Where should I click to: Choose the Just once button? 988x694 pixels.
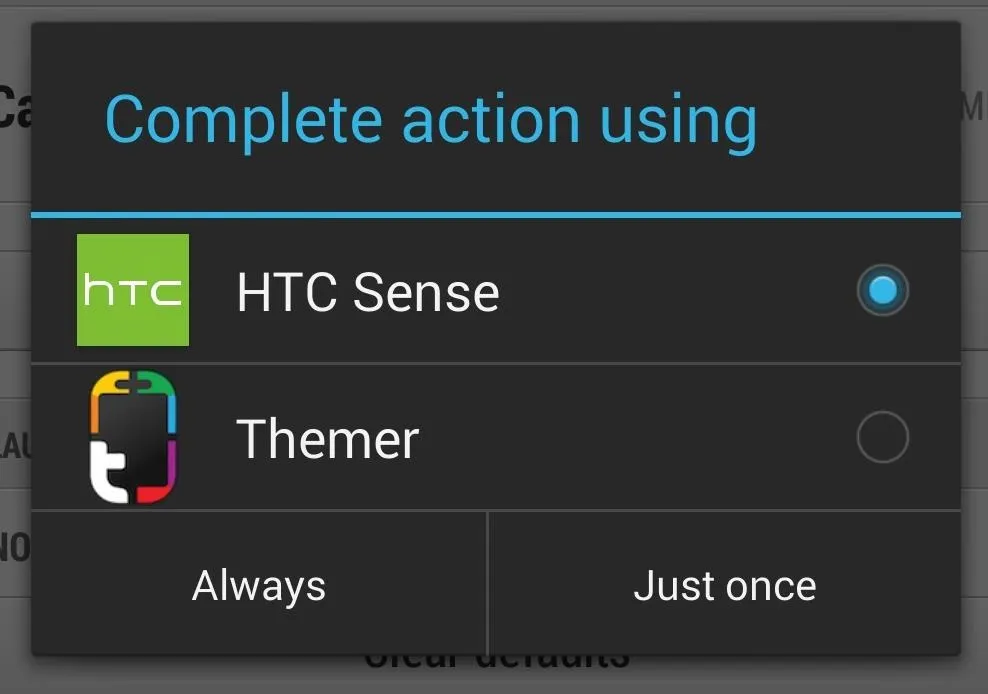click(x=725, y=585)
